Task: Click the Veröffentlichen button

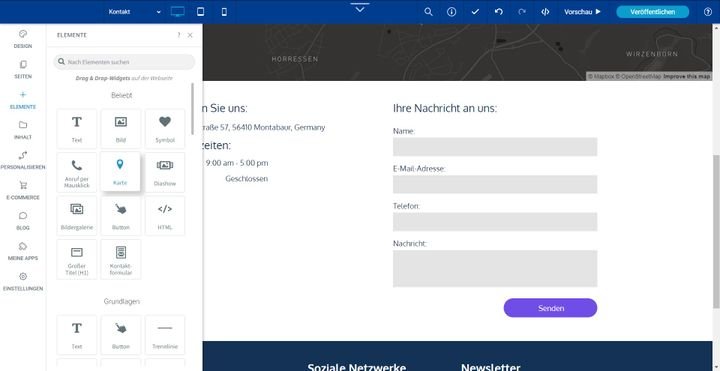Action: (x=652, y=12)
